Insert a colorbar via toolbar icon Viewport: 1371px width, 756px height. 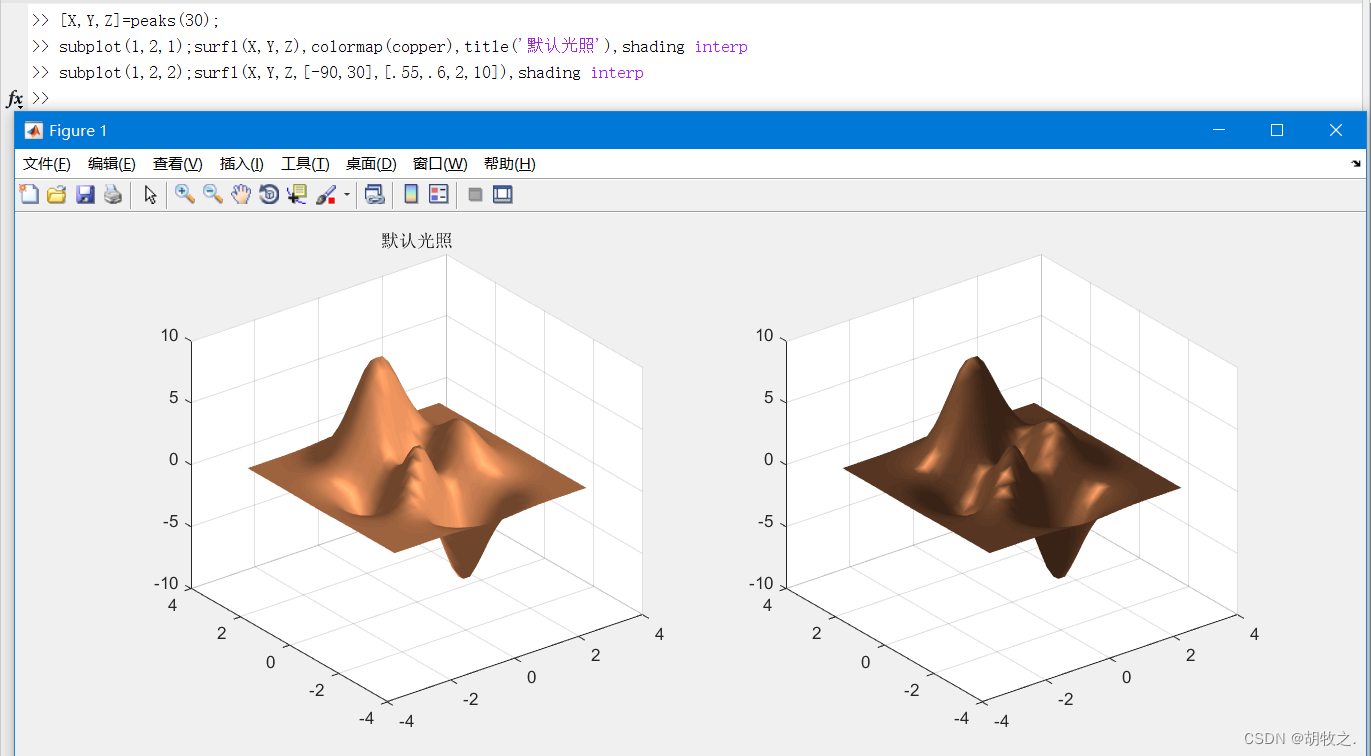click(411, 195)
